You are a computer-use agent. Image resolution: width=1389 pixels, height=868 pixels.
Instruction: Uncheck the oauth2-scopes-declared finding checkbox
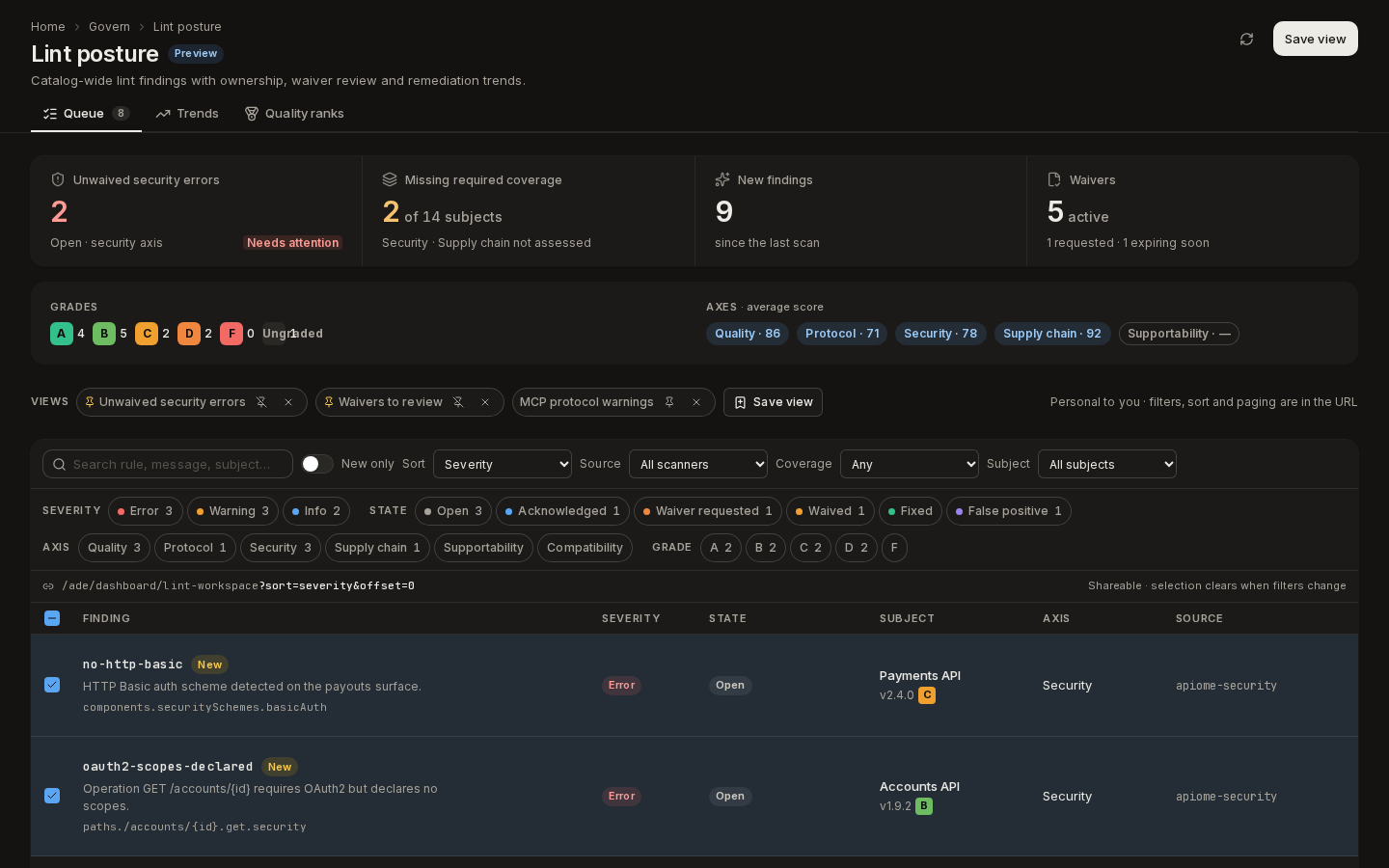pyautogui.click(x=52, y=796)
